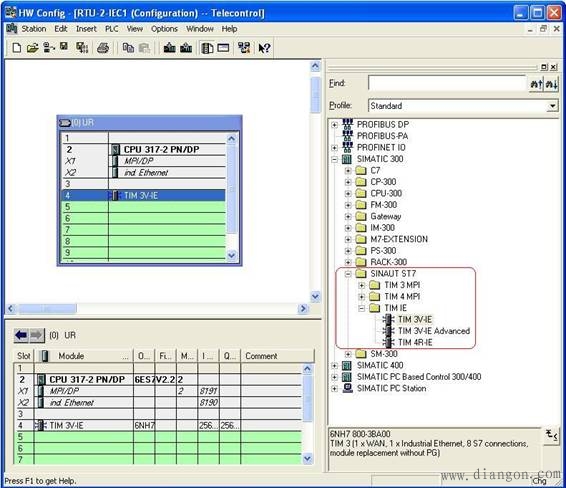Click the Paste toolbar icon

pyautogui.click(x=144, y=48)
